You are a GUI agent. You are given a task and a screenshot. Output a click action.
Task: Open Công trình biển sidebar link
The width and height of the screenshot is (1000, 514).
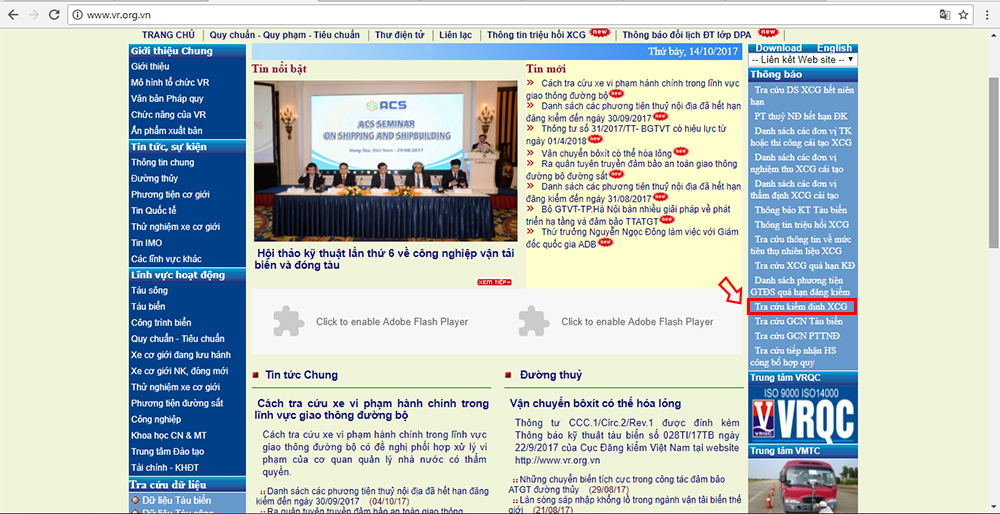[161, 323]
